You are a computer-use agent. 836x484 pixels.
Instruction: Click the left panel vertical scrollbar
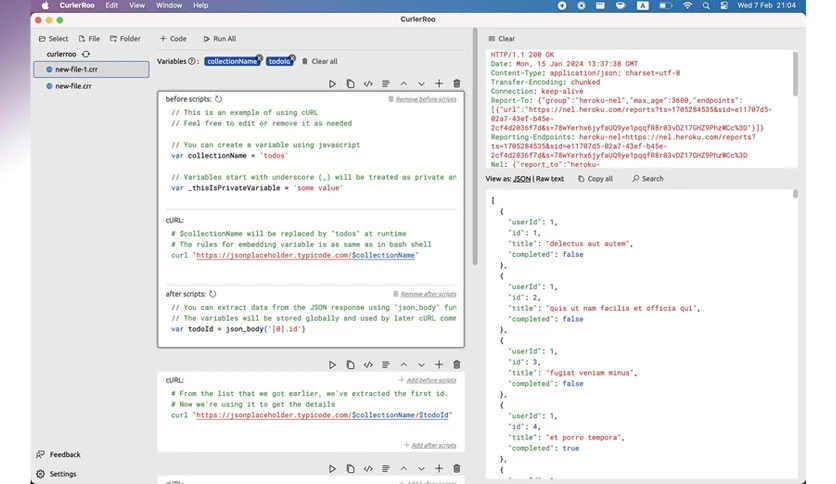[x=475, y=147]
